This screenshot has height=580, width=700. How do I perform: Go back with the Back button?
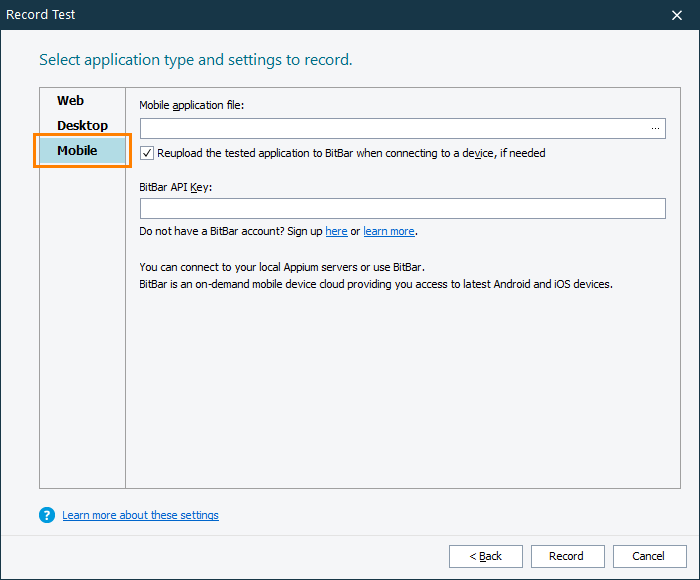pyautogui.click(x=485, y=556)
